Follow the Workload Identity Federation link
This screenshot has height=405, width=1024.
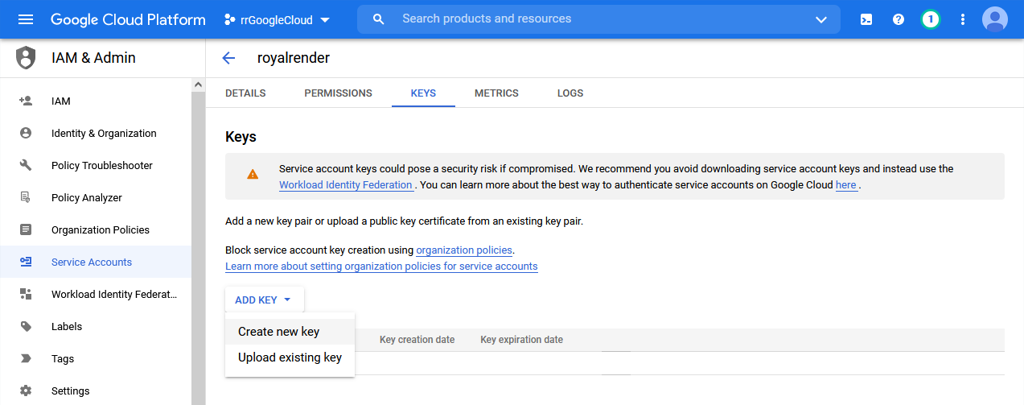pyautogui.click(x=345, y=185)
